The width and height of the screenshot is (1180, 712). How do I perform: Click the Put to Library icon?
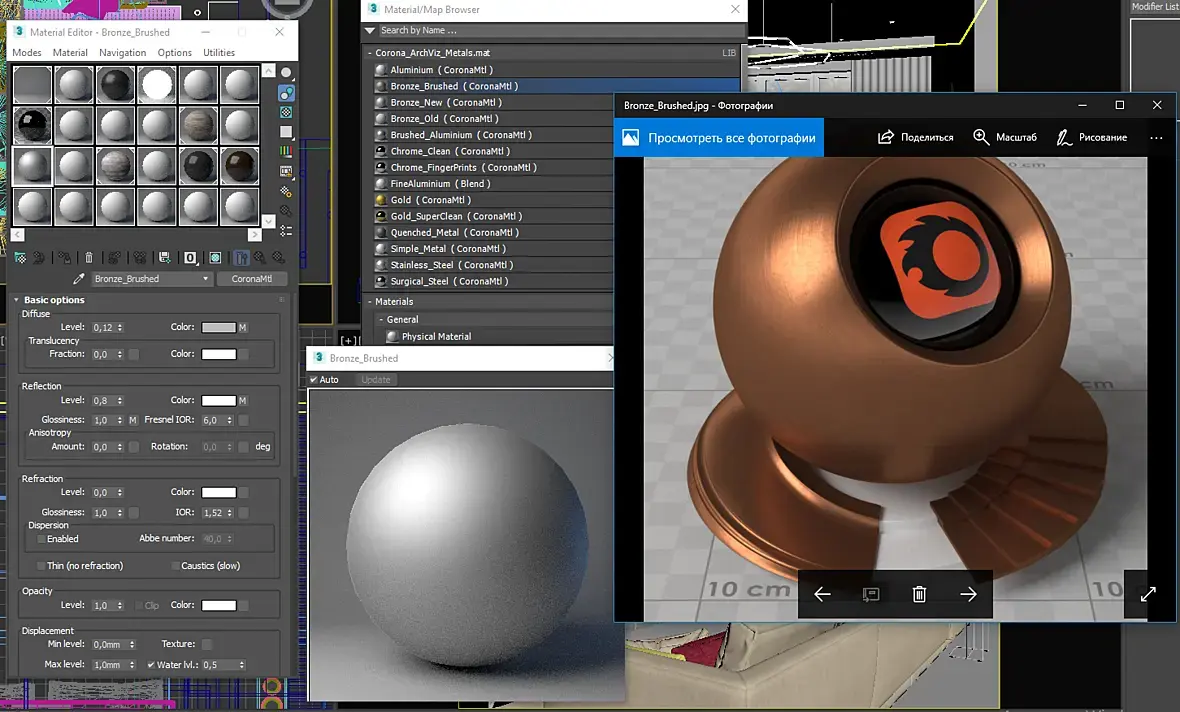[164, 258]
